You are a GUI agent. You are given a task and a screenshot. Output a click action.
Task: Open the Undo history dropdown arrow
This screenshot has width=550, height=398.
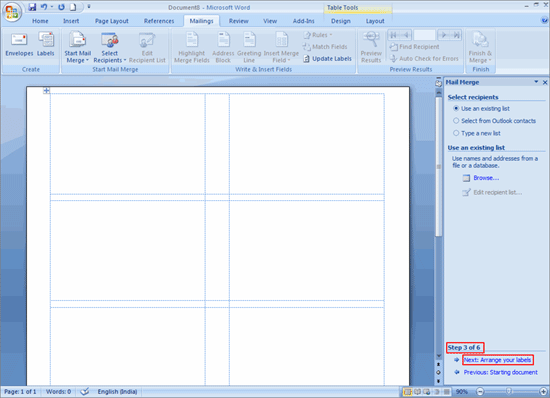[52, 7]
